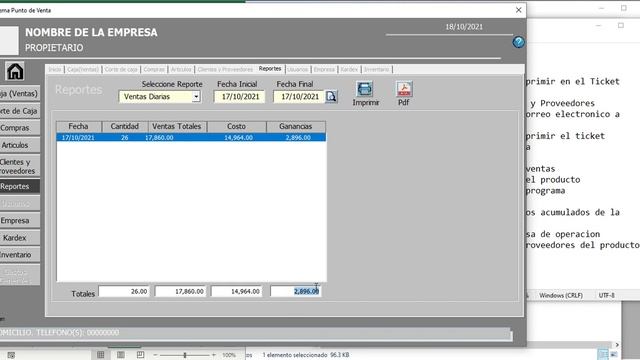This screenshot has width=640, height=360.
Task: Open the Usuarios tab
Action: [x=298, y=69]
